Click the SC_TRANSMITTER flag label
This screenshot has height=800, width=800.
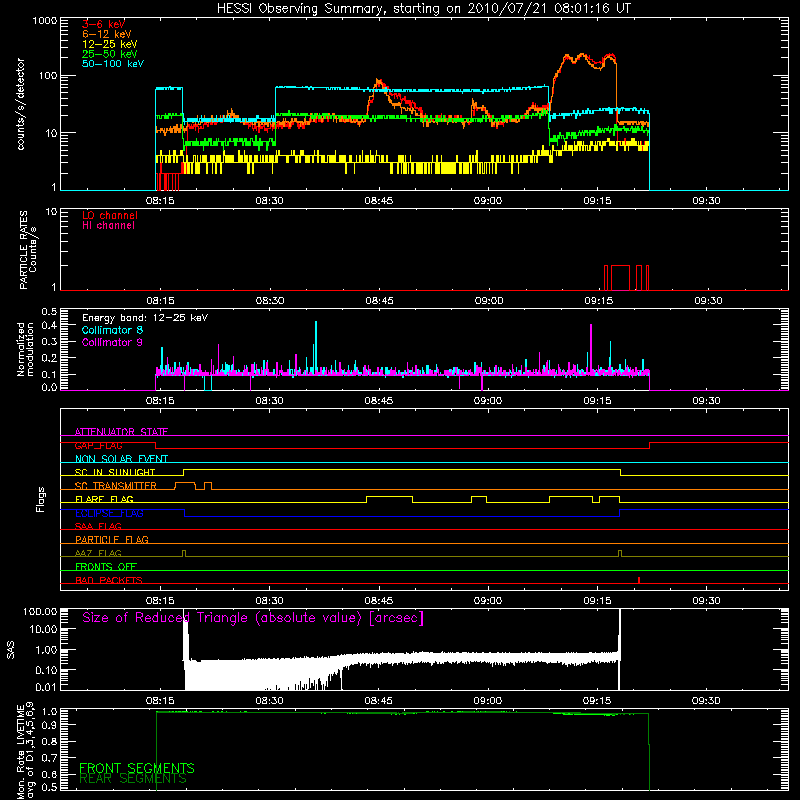pos(115,486)
